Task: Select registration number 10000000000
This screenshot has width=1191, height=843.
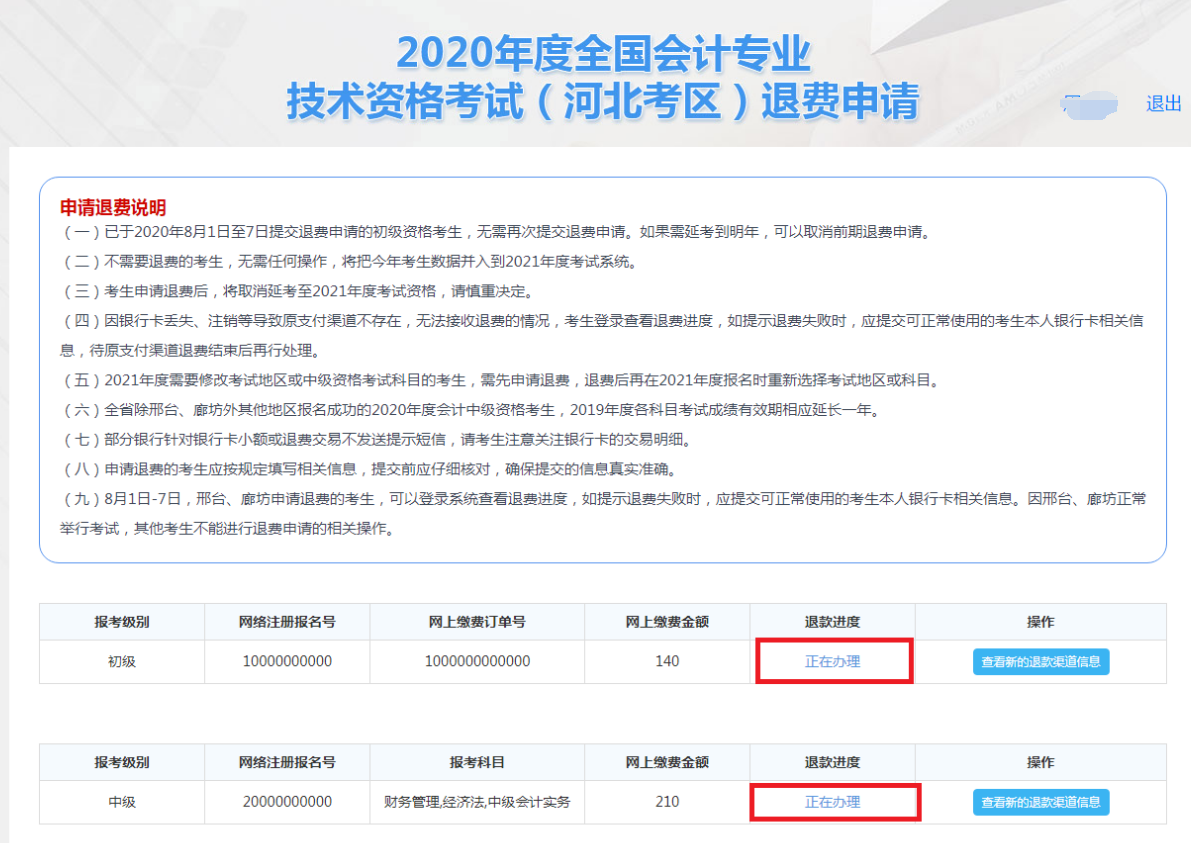Action: (287, 661)
